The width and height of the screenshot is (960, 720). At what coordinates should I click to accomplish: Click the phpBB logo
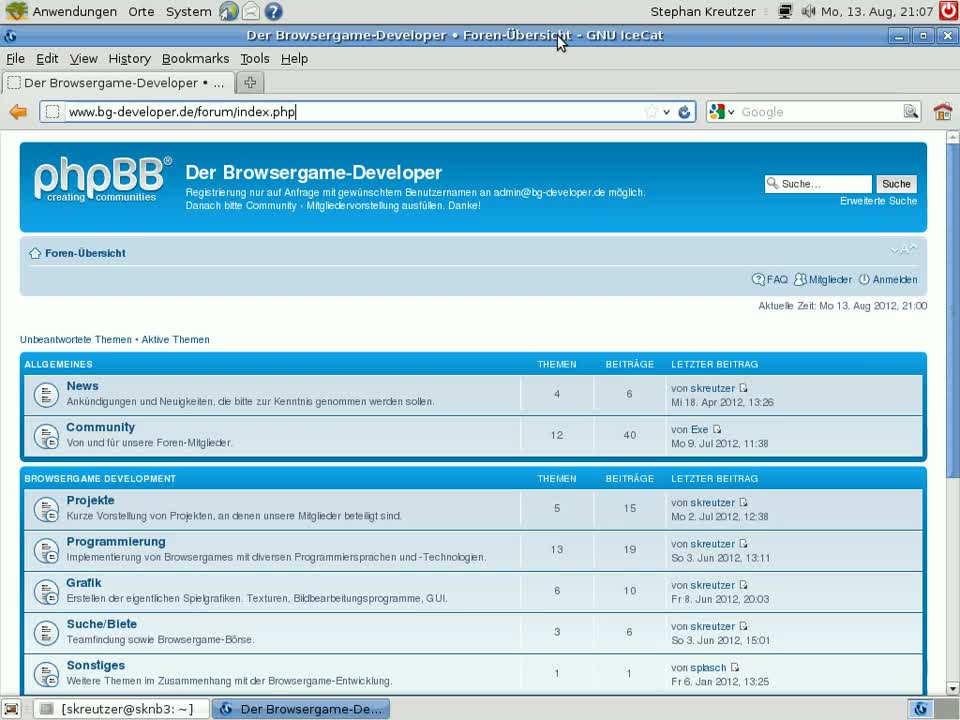point(102,179)
